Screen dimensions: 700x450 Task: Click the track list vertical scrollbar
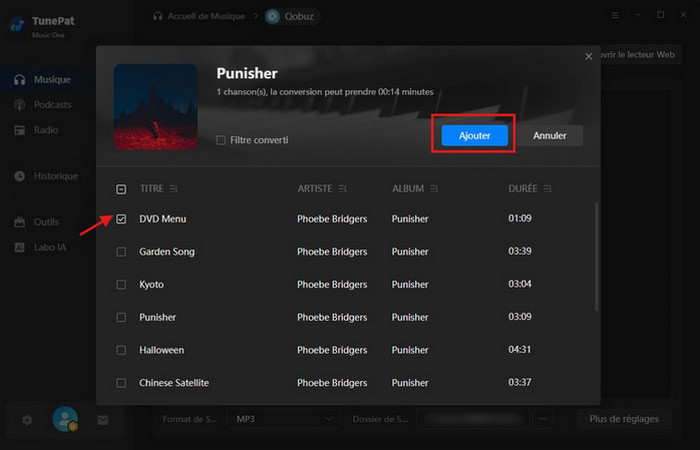tap(597, 260)
